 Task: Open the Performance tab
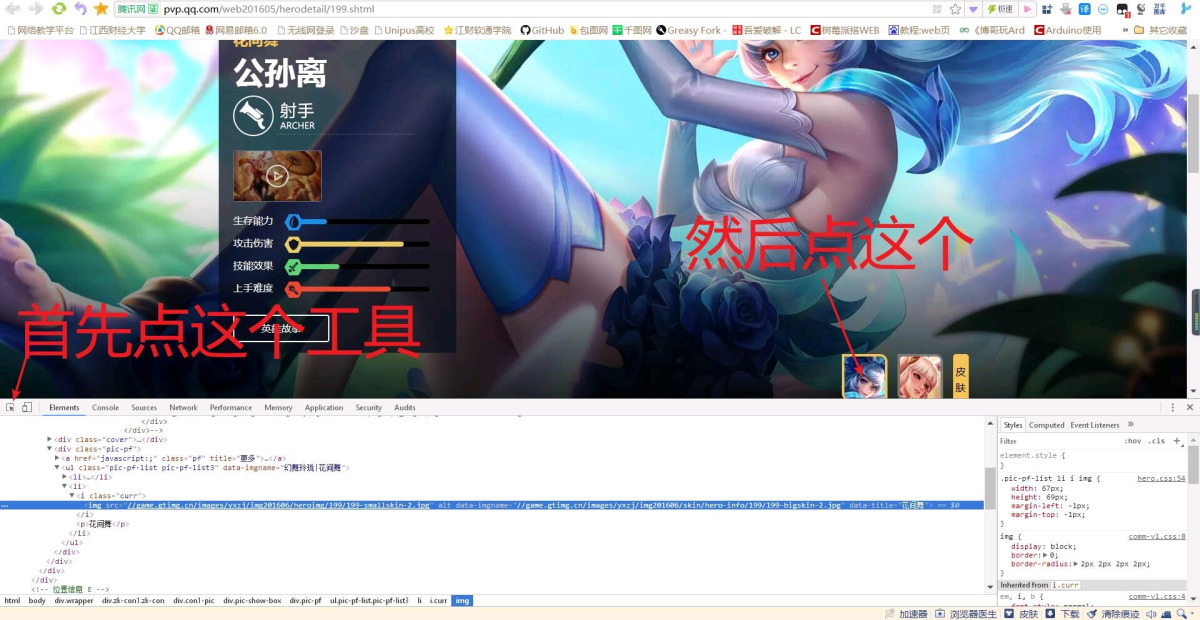(x=231, y=408)
